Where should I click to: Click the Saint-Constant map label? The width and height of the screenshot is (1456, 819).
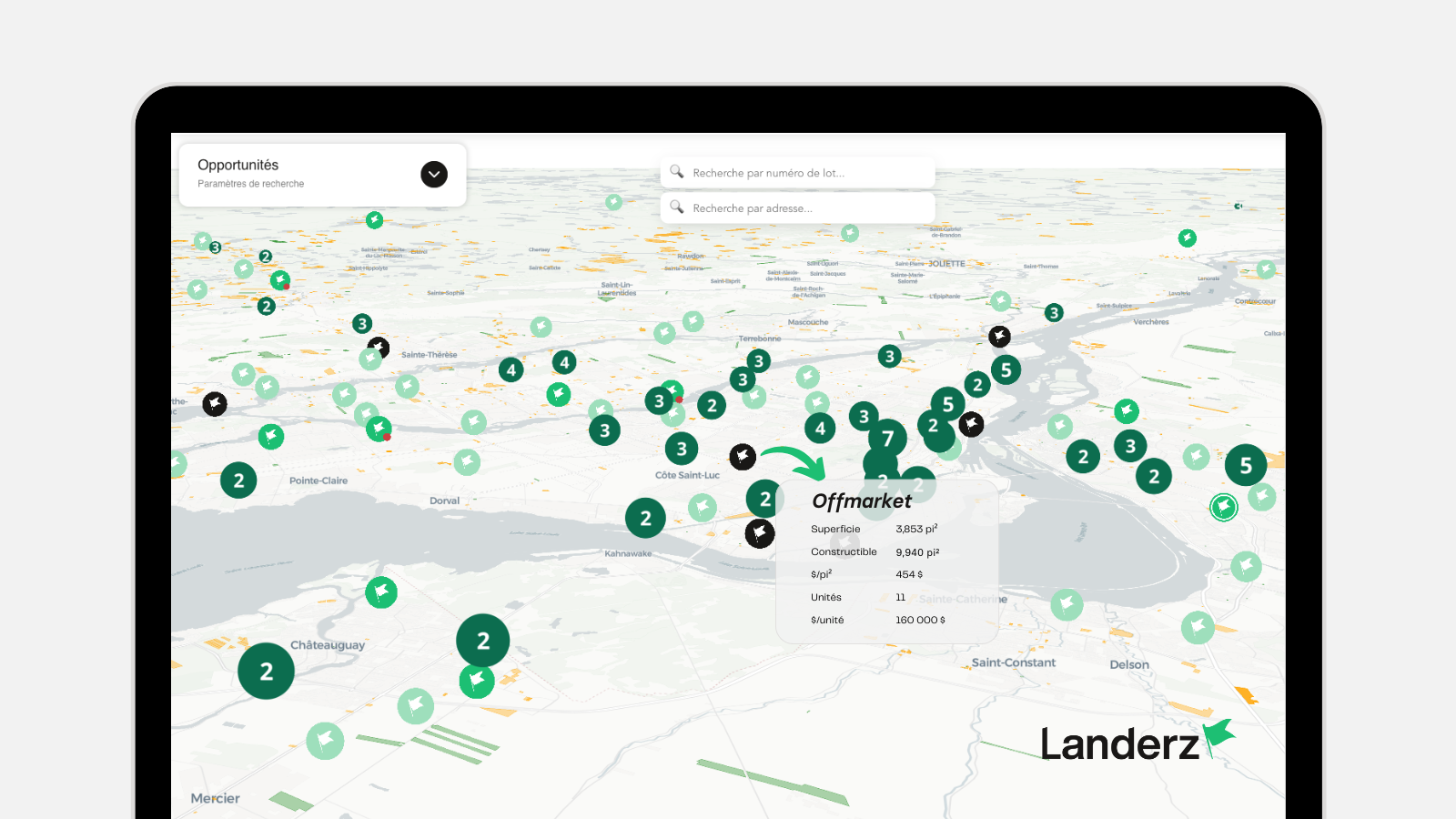coord(1014,662)
